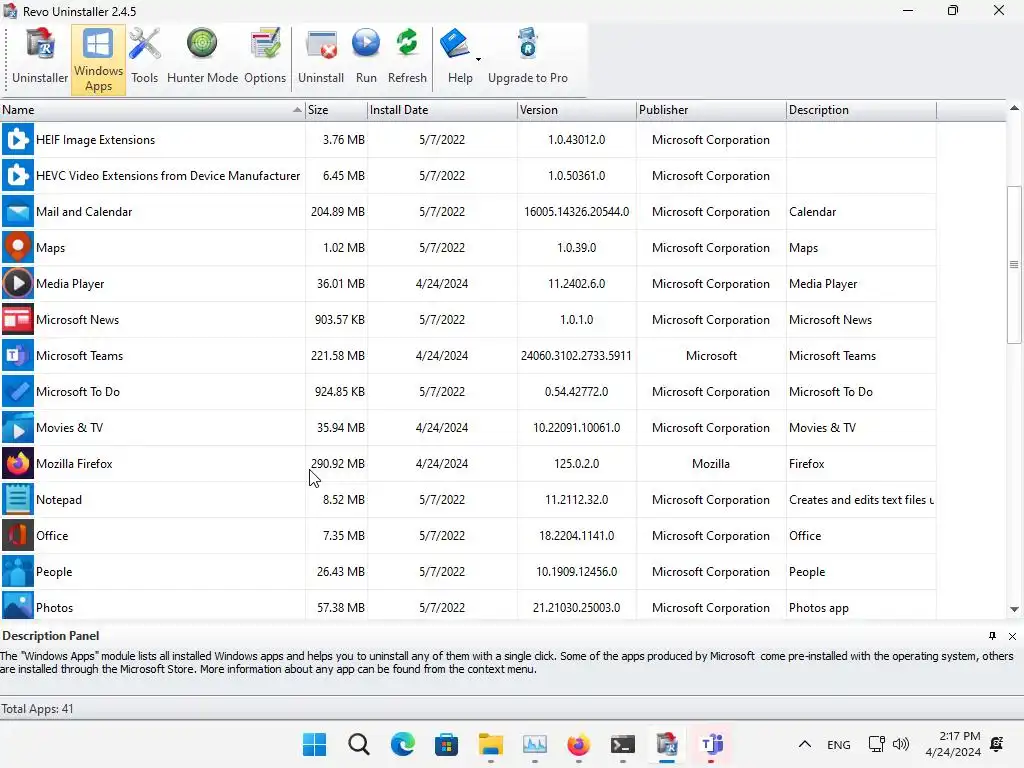
Task: Launch Microsoft Edge from taskbar
Action: (x=402, y=744)
